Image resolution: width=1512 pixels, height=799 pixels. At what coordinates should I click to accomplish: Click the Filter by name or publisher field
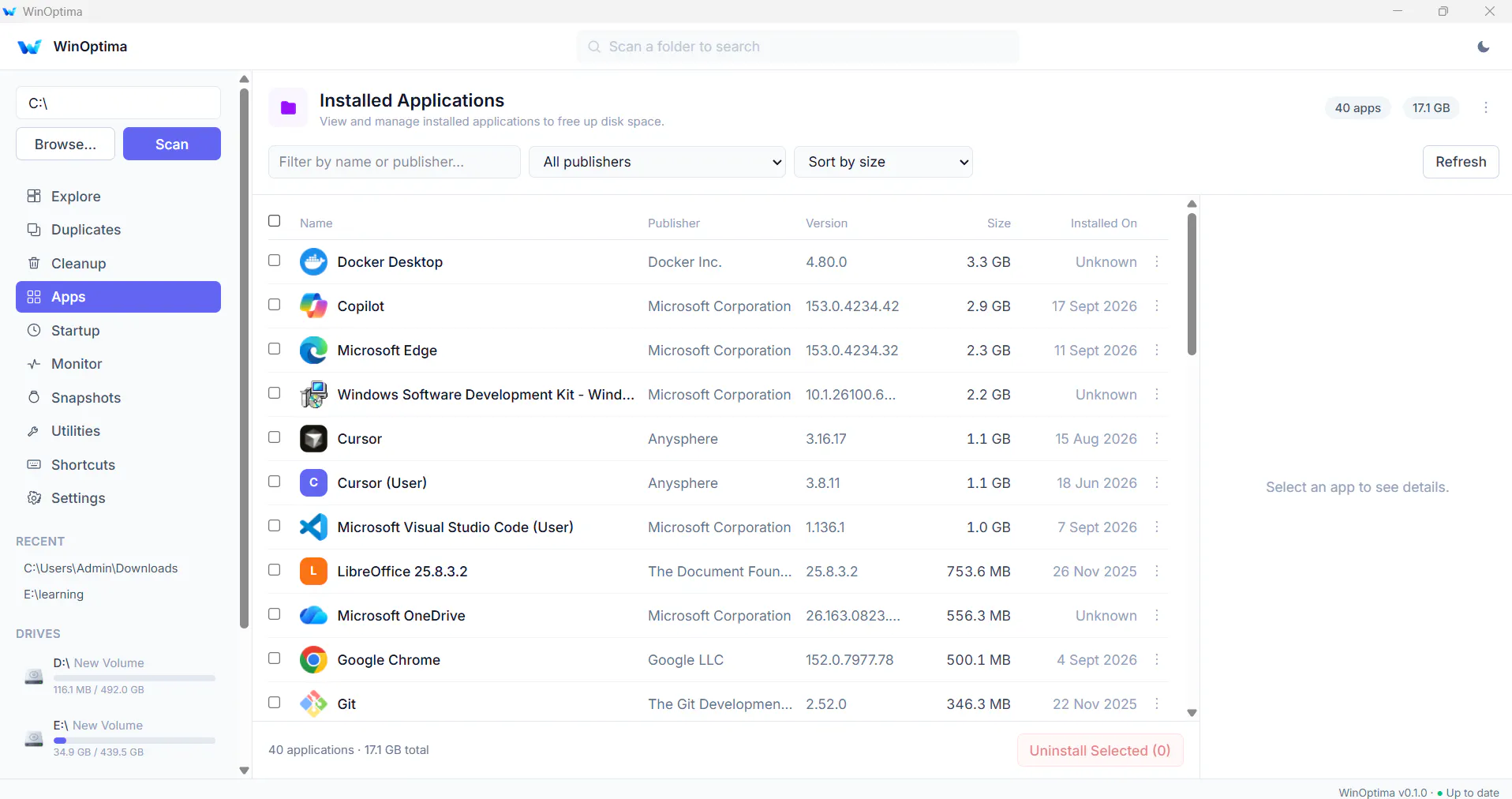[395, 162]
